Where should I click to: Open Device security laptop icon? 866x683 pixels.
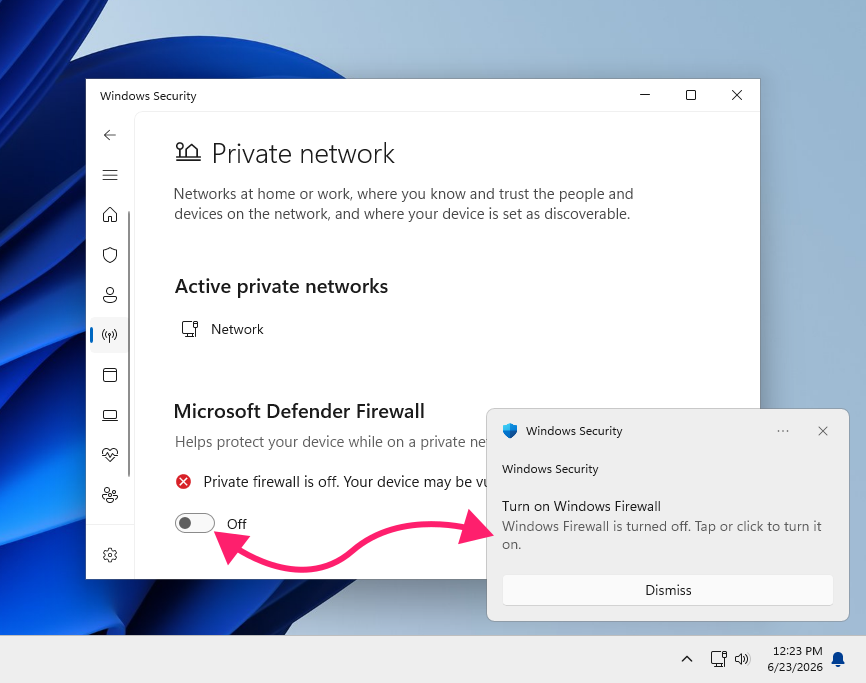[110, 415]
